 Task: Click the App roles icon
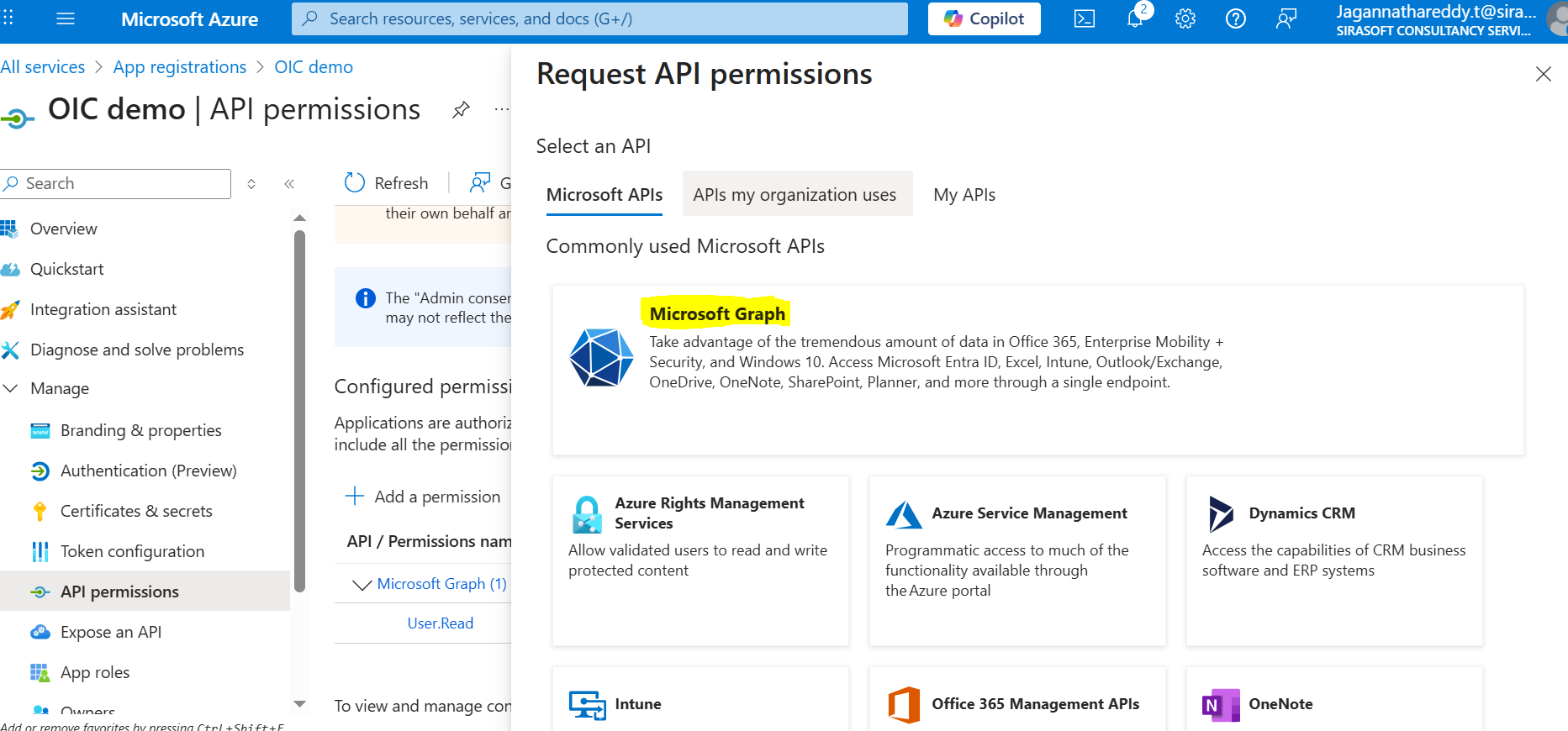40,672
